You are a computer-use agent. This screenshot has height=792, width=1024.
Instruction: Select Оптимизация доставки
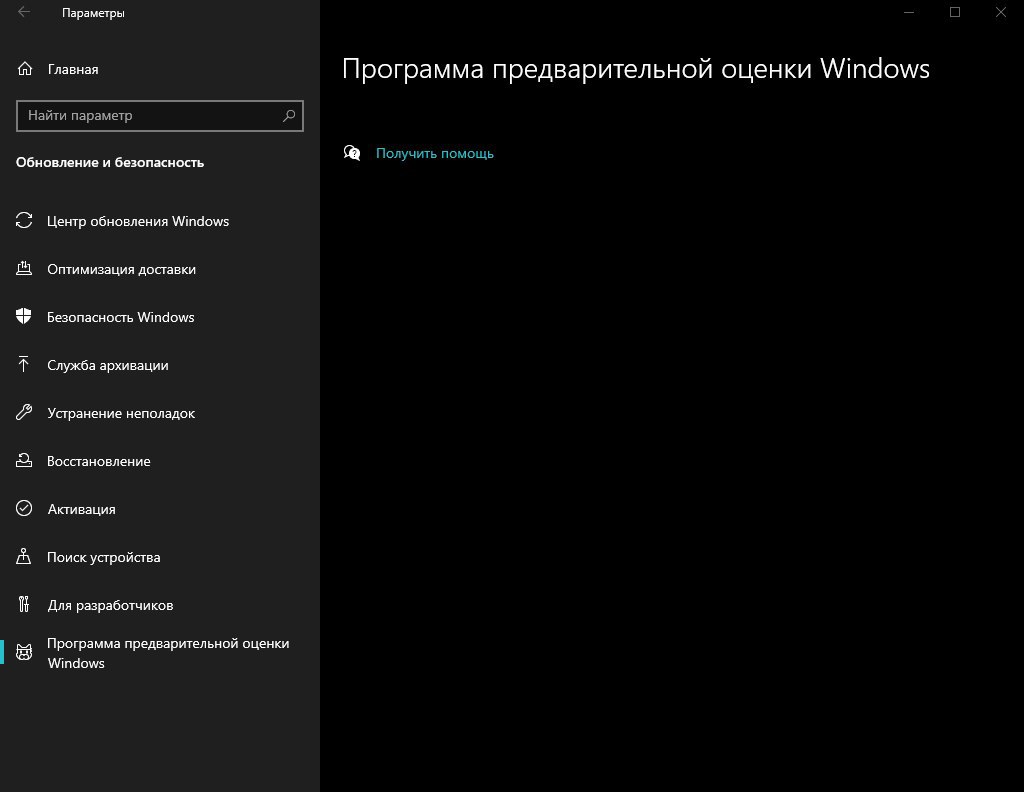(x=121, y=270)
